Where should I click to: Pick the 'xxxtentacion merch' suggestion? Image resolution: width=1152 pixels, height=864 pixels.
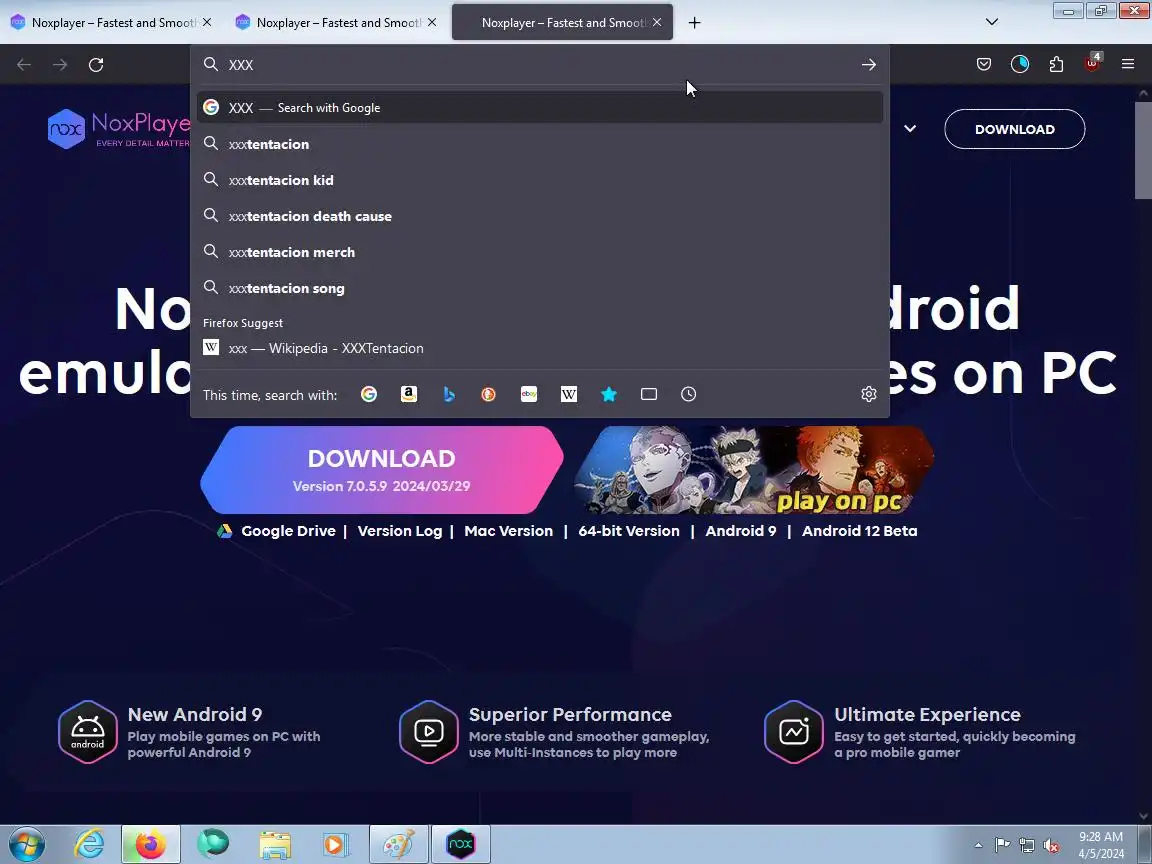pyautogui.click(x=540, y=252)
